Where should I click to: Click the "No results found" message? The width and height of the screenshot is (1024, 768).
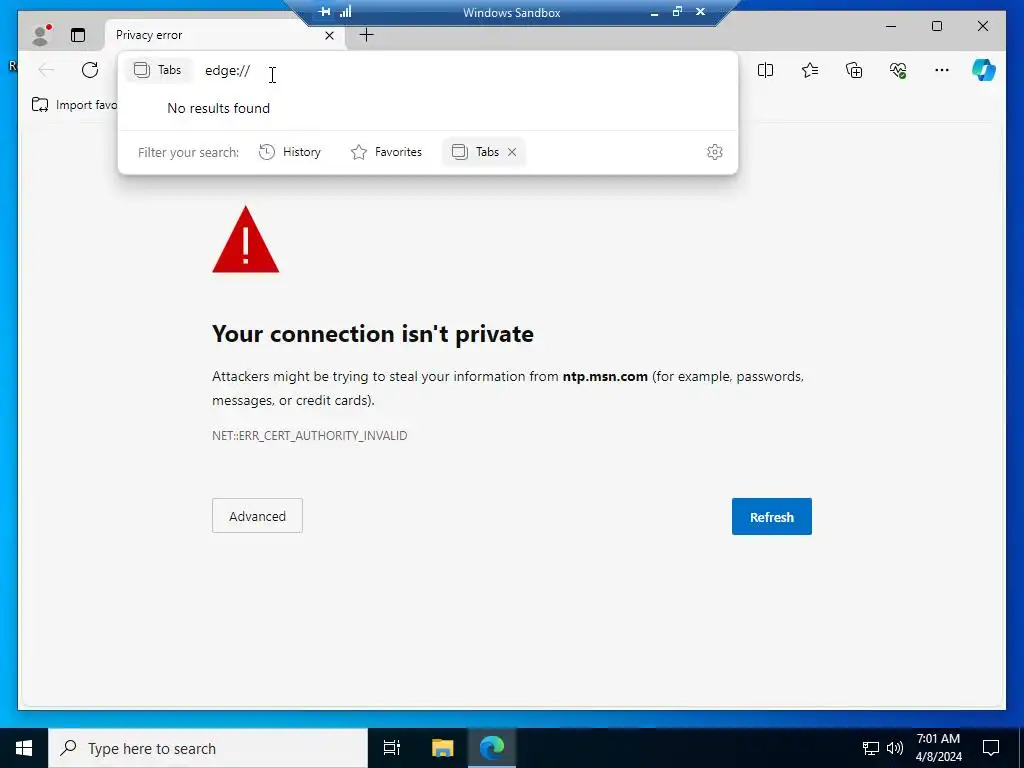coord(219,108)
